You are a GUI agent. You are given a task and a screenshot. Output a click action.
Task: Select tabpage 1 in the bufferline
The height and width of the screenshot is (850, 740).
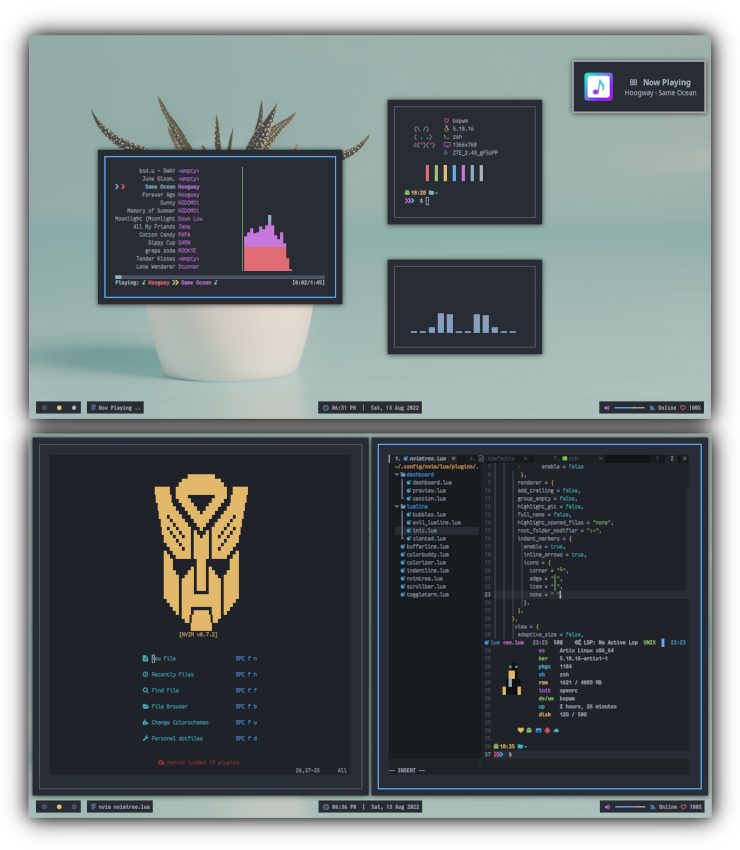pyautogui.click(x=657, y=459)
